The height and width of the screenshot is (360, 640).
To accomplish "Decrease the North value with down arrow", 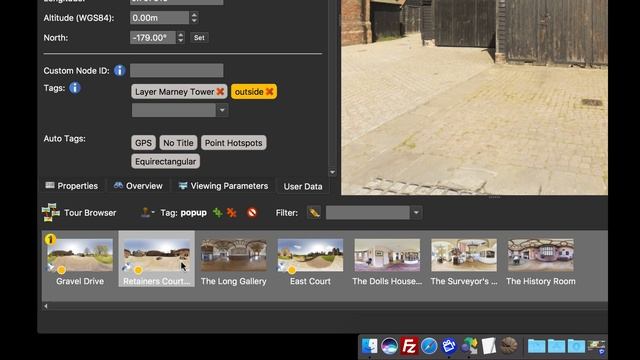I will pos(180,40).
